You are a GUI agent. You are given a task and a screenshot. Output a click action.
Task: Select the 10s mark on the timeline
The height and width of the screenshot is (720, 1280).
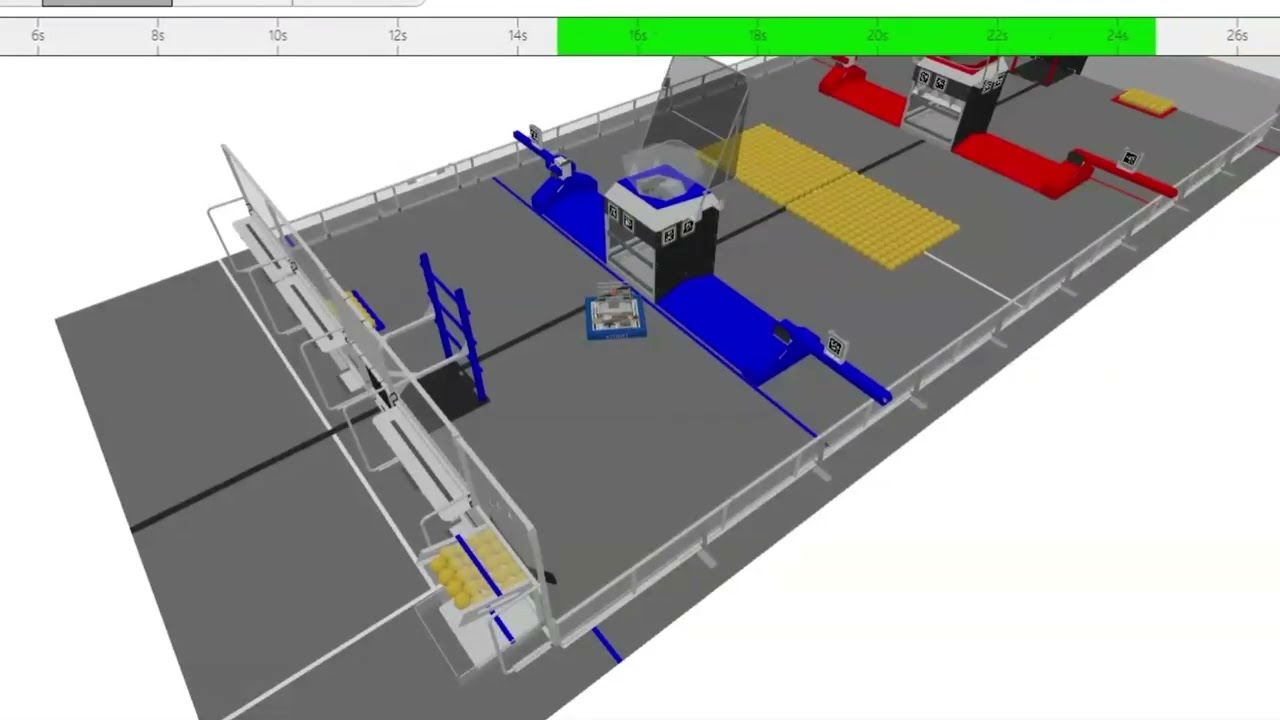point(278,36)
